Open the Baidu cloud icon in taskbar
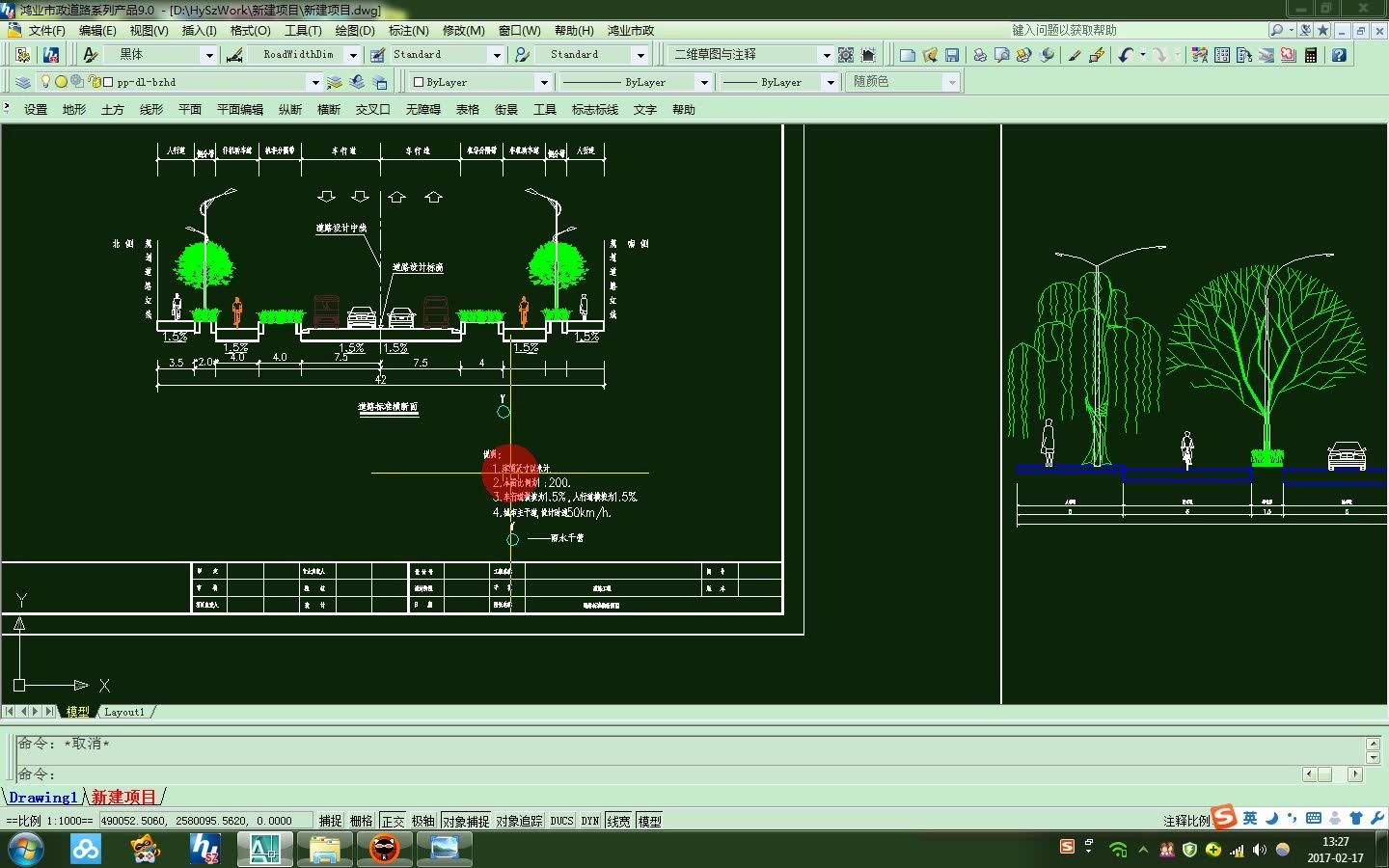This screenshot has height=868, width=1389. click(x=86, y=850)
